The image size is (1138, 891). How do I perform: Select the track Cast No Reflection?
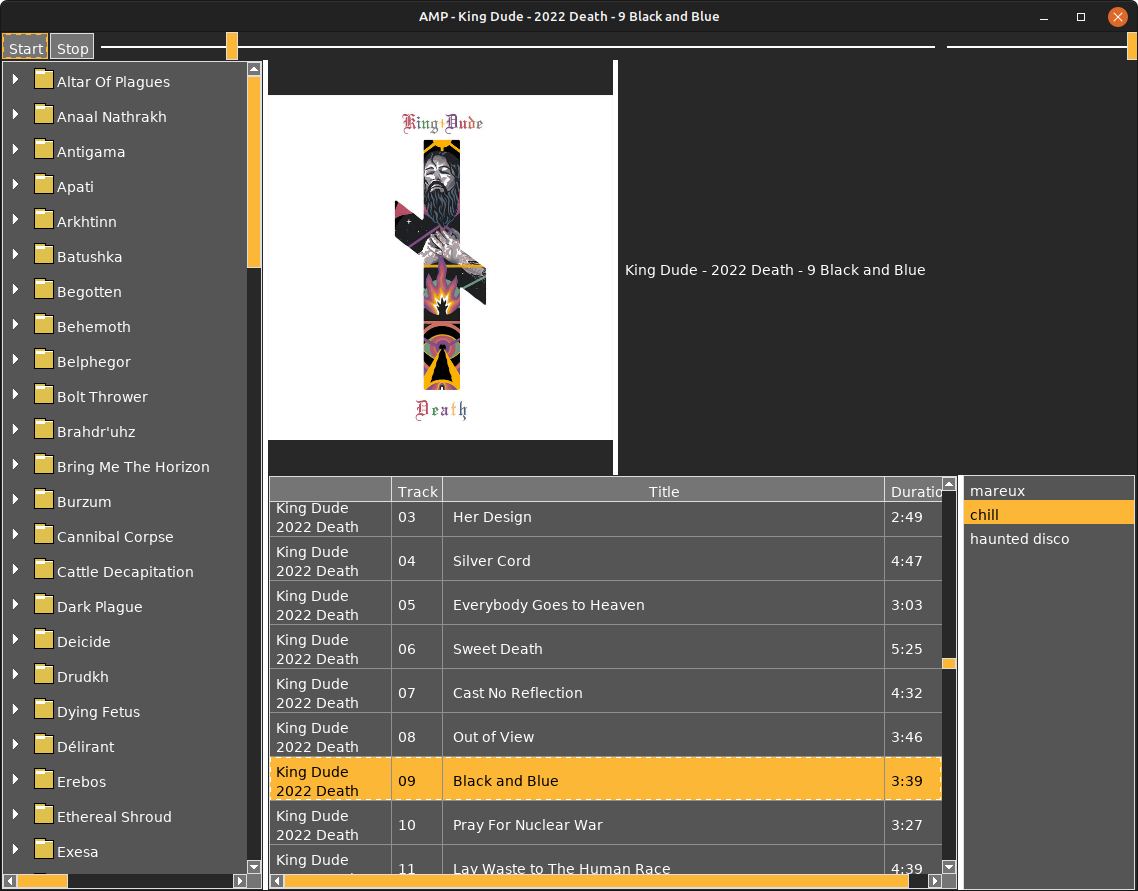click(605, 693)
